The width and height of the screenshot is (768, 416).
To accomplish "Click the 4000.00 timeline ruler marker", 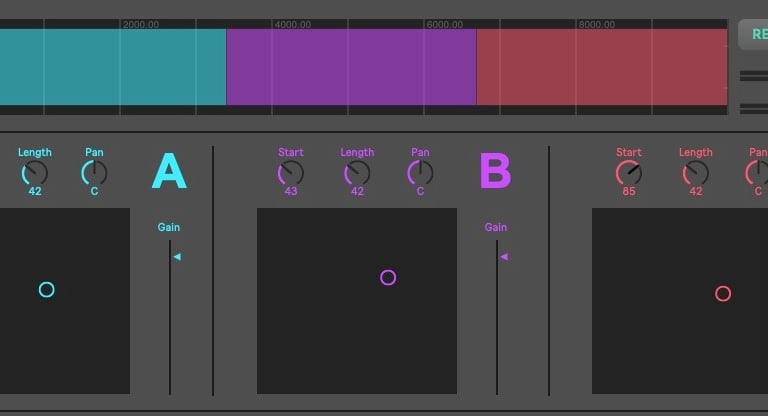I will pos(292,24).
